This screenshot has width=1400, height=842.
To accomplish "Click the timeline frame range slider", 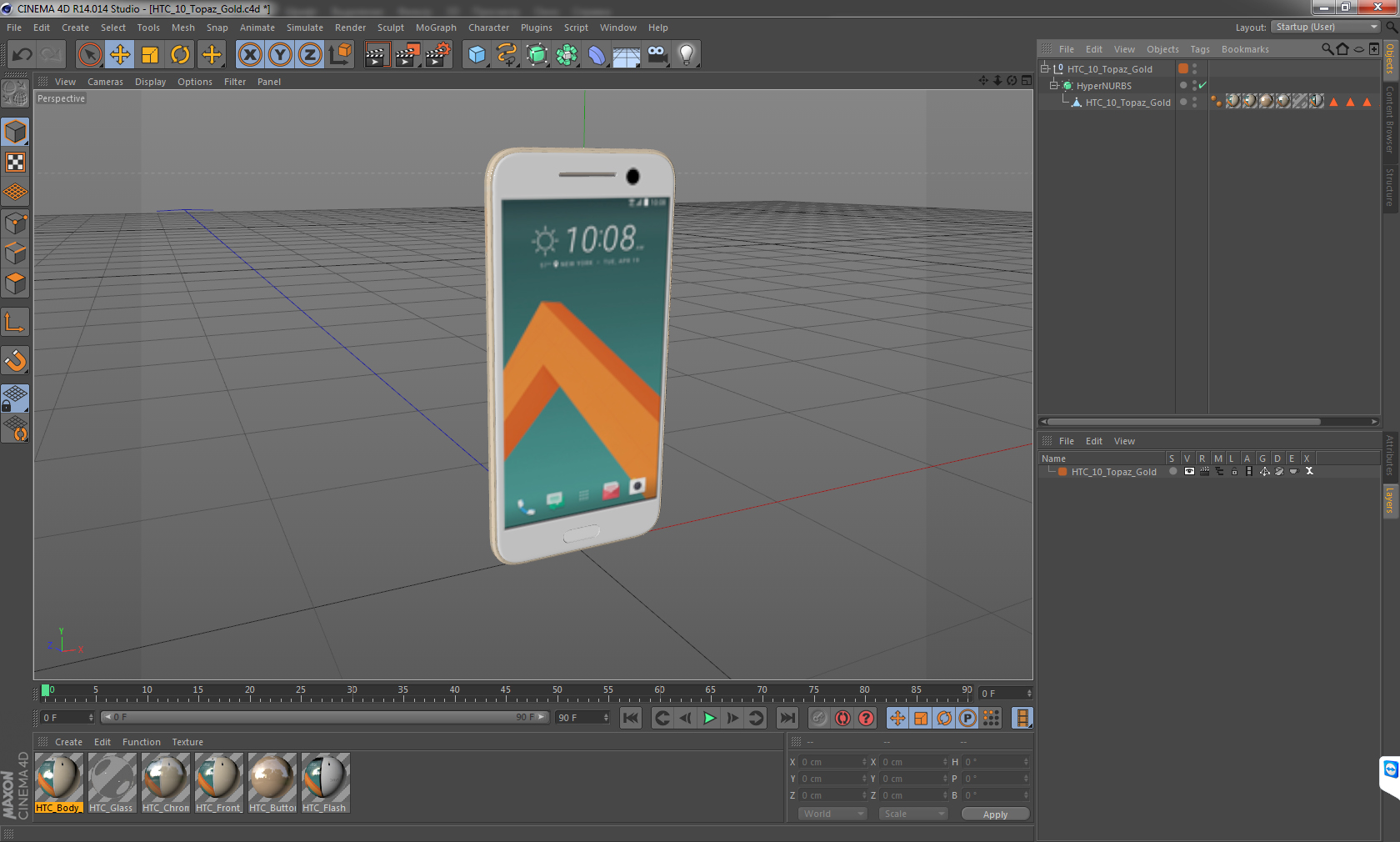I will [325, 718].
